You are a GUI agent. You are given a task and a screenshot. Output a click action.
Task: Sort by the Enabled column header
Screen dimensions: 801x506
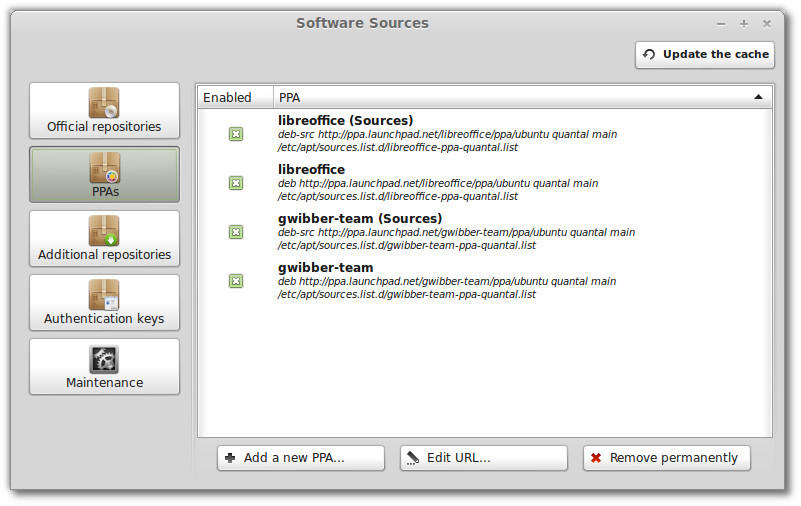[235, 97]
